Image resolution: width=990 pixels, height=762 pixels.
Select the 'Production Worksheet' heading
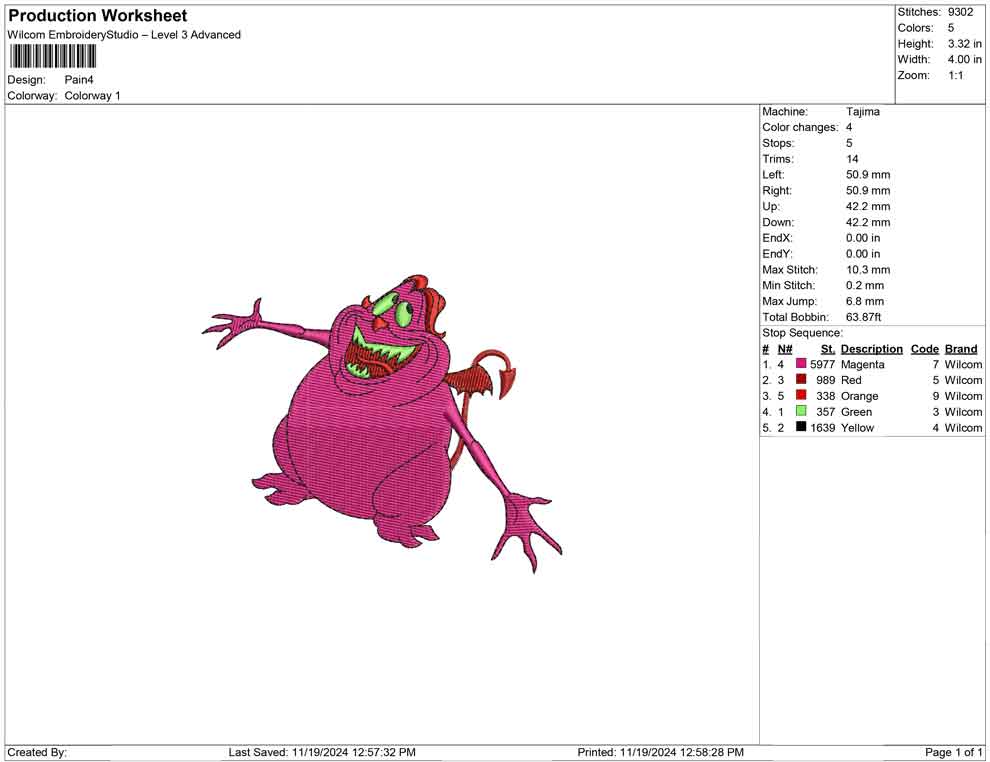[98, 16]
